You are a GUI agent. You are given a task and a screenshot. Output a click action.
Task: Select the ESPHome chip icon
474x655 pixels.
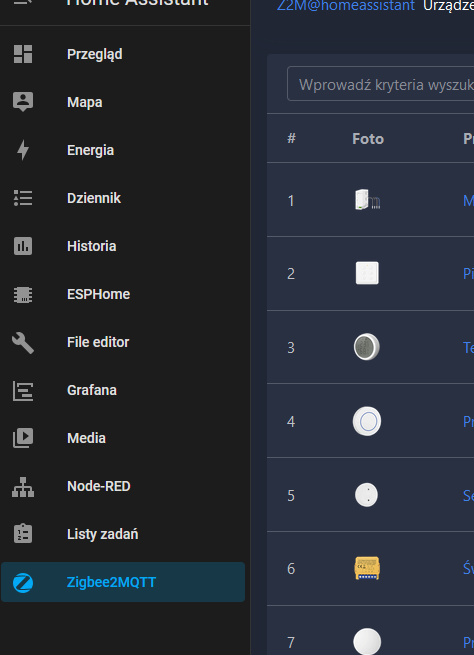pyautogui.click(x=23, y=294)
